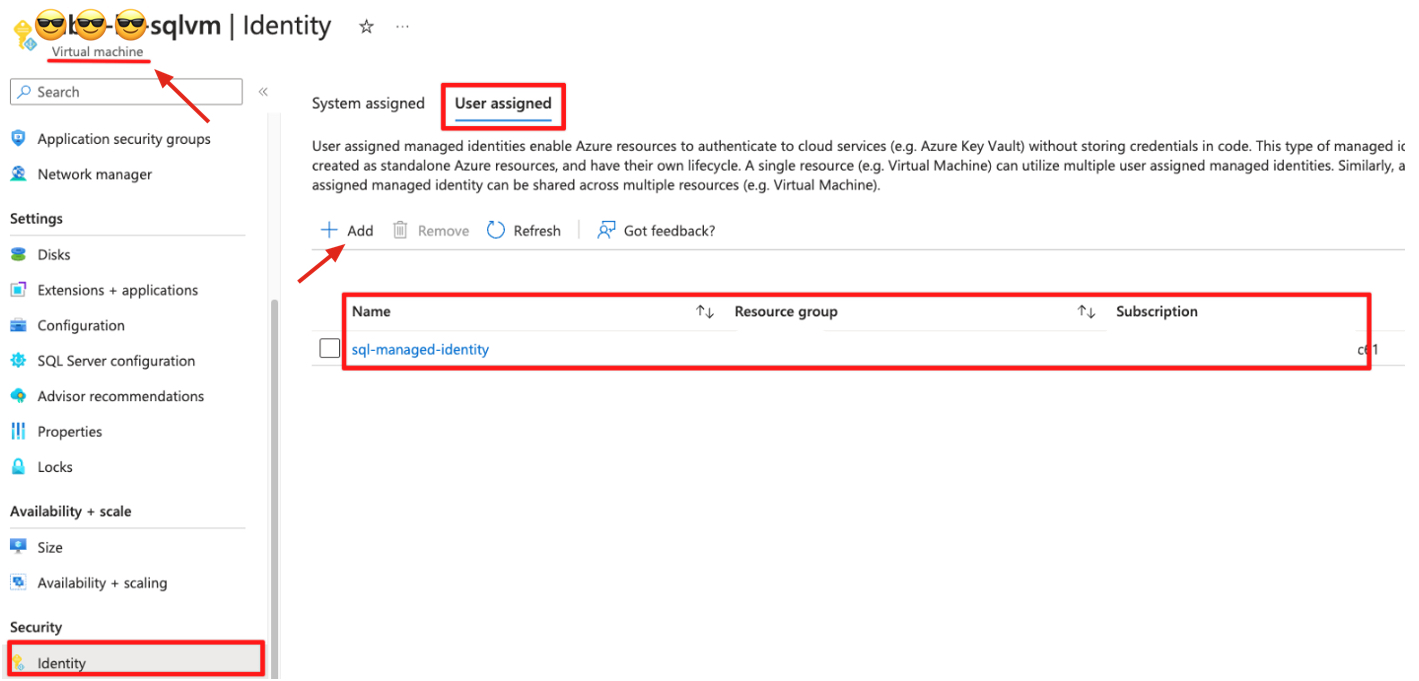
Task: Click the Virtual machine subtitle text
Action: (x=98, y=52)
